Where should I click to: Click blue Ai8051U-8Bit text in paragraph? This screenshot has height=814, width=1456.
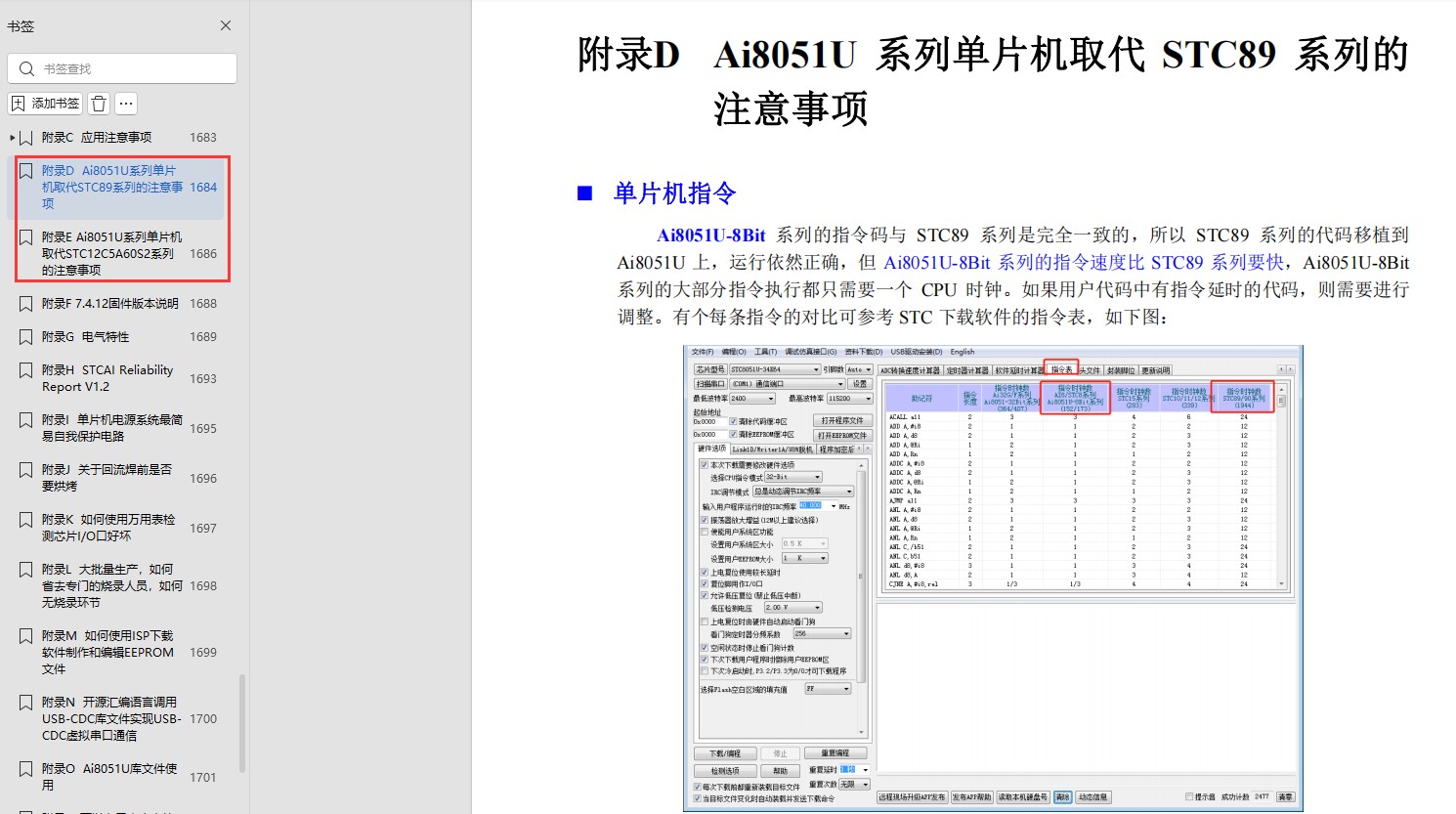[710, 236]
